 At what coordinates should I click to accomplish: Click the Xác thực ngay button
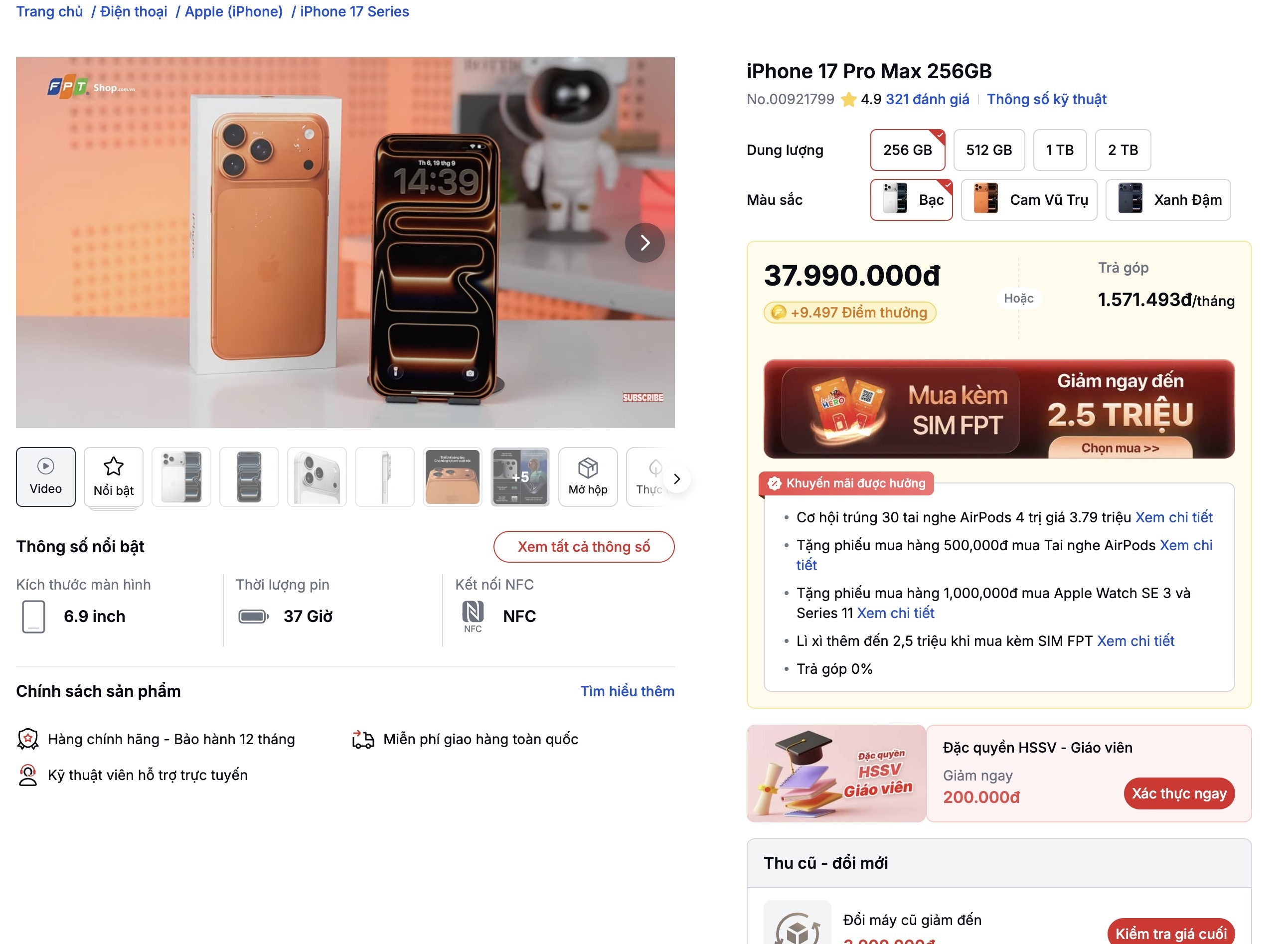coord(1179,793)
